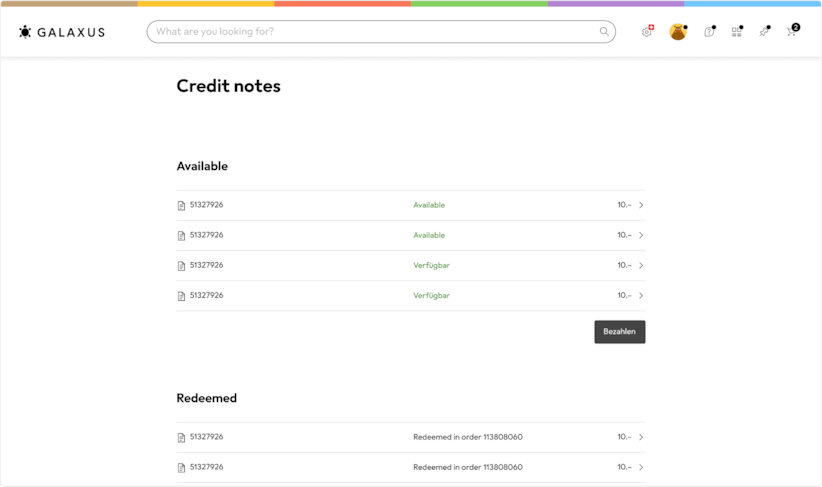Click document icon of first Redeemed credit note
Image resolution: width=822 pixels, height=487 pixels.
click(181, 438)
